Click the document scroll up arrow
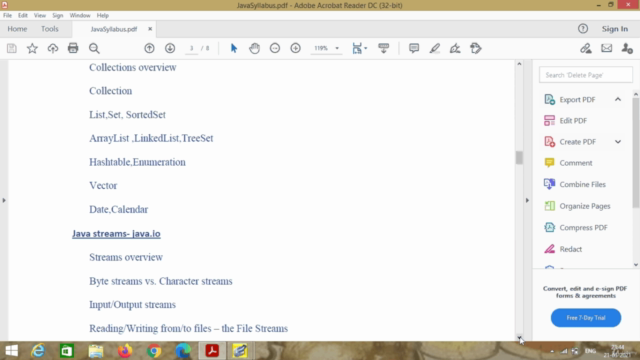Viewport: 640px width, 360px height. [519, 64]
